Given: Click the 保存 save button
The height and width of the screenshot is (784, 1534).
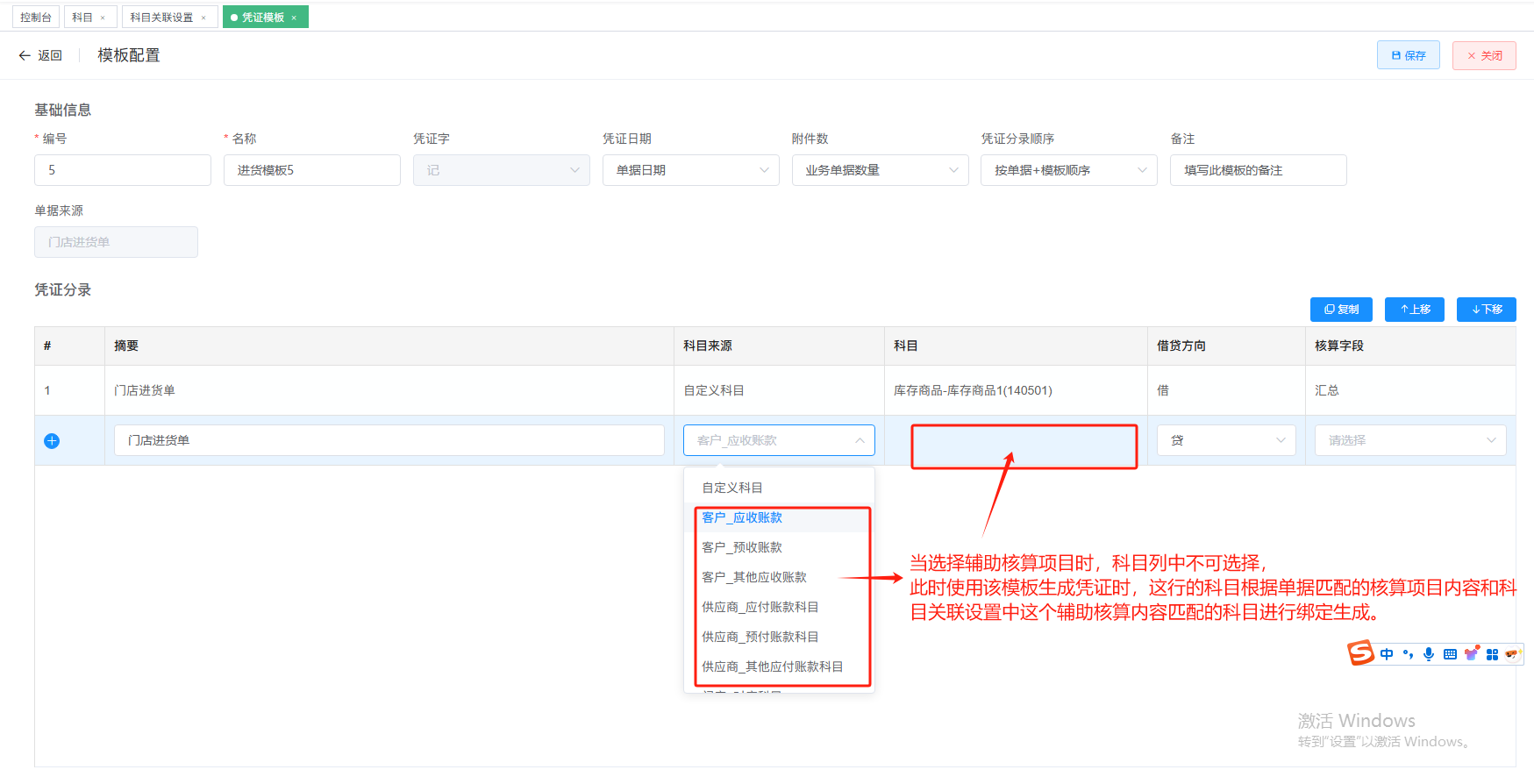Looking at the screenshot, I should 1409,55.
